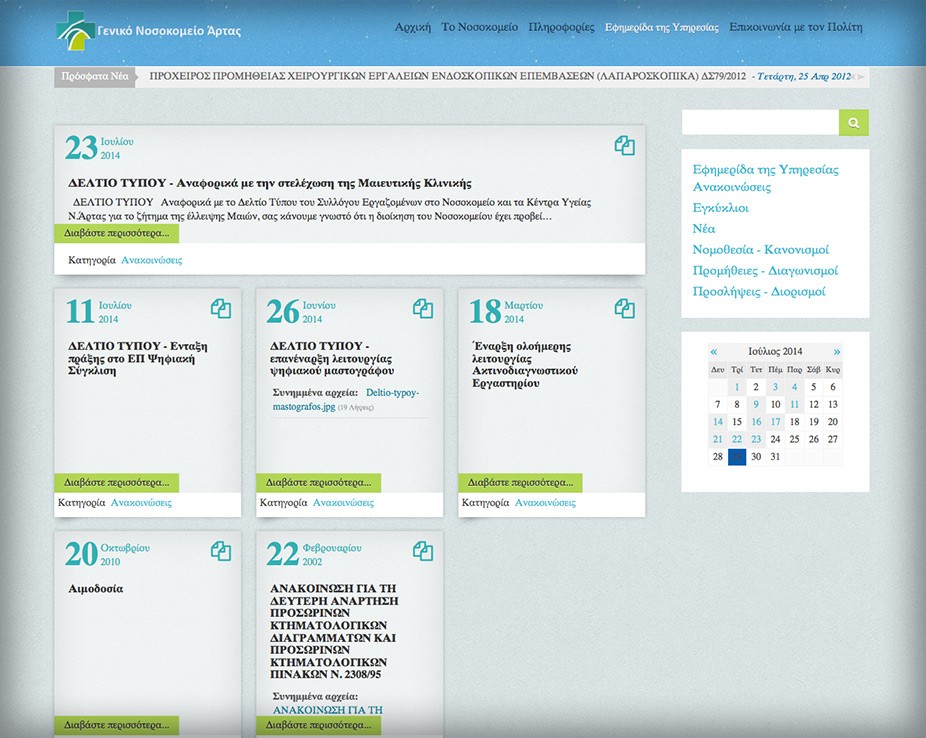Image resolution: width=926 pixels, height=738 pixels.
Task: Click the ticker date Τετάρτη, 25 Απρ 2012
Action: pos(804,76)
